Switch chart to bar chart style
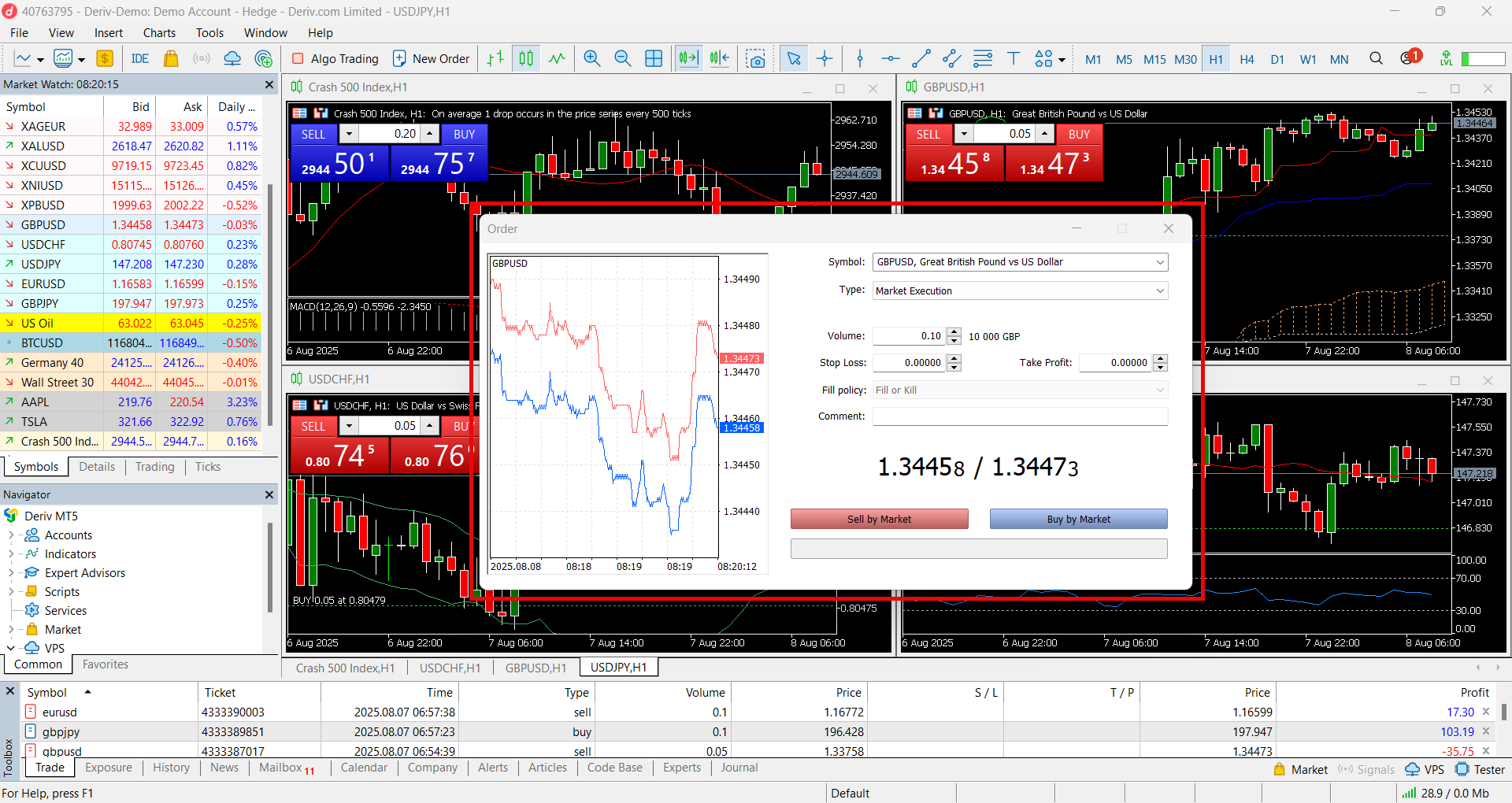 point(495,58)
